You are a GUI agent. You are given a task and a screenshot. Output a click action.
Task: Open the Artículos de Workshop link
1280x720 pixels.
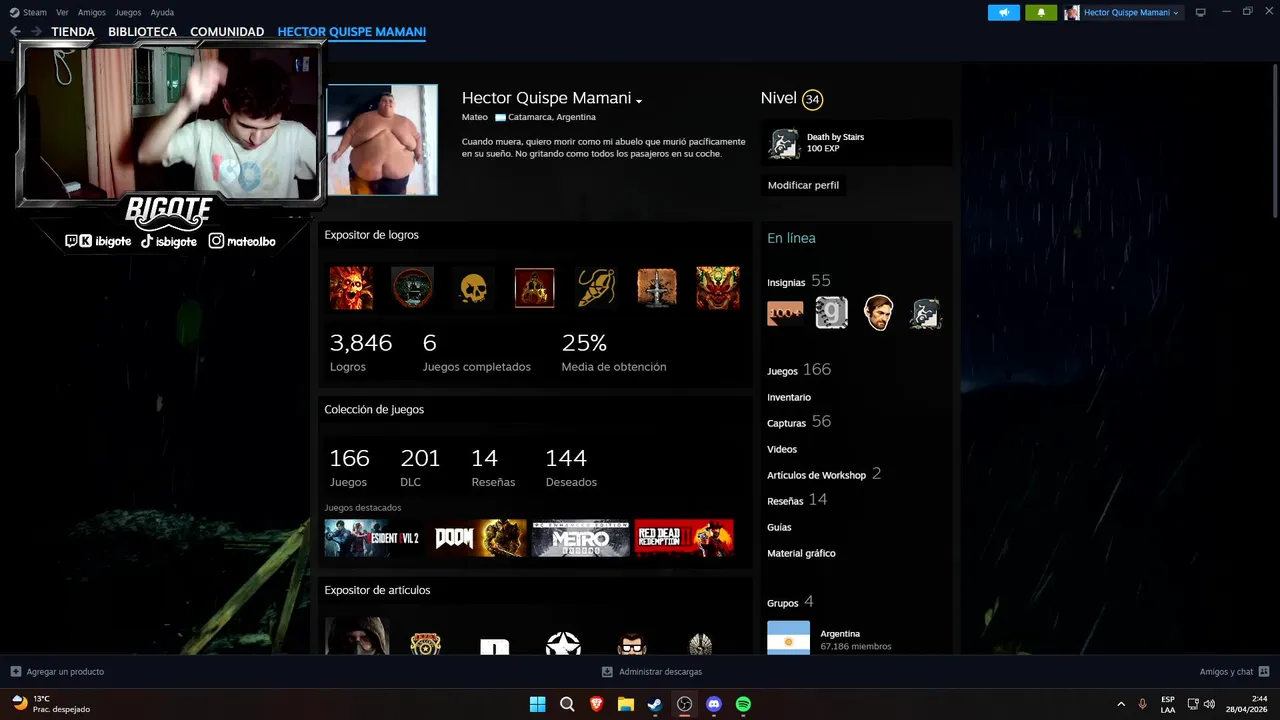point(824,474)
